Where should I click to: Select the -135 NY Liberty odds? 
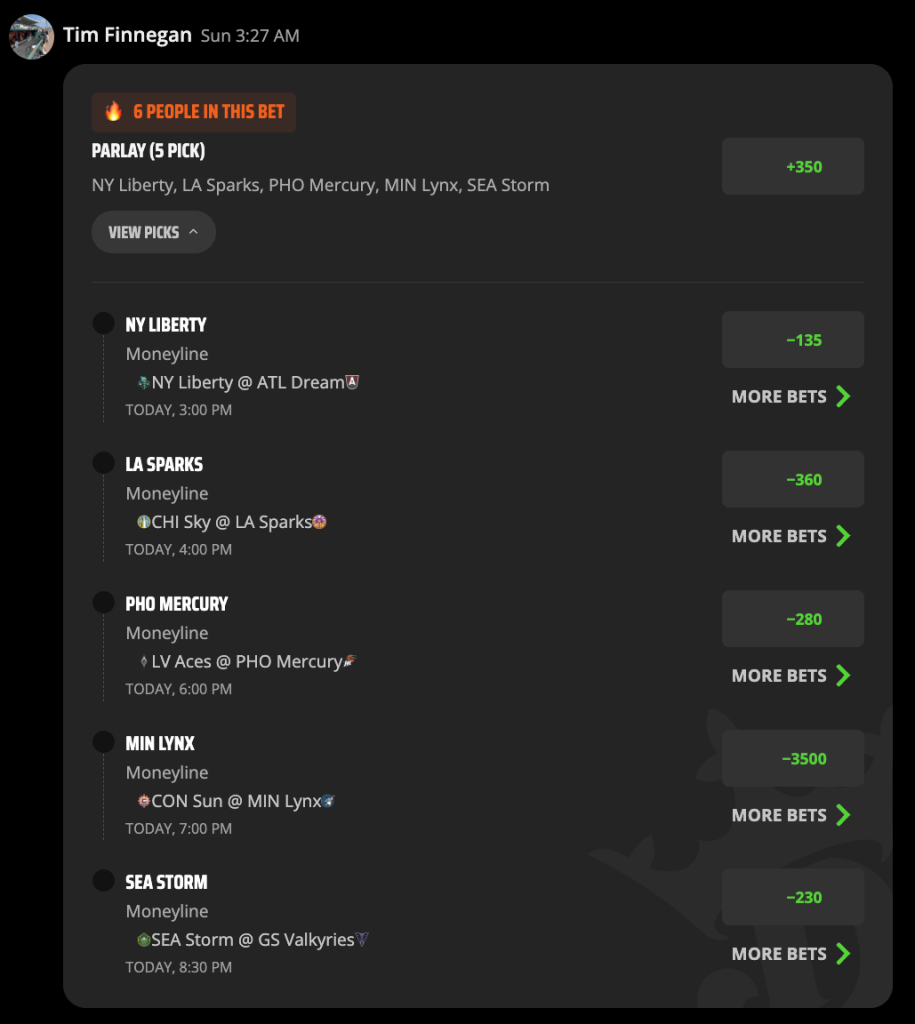pyautogui.click(x=793, y=340)
